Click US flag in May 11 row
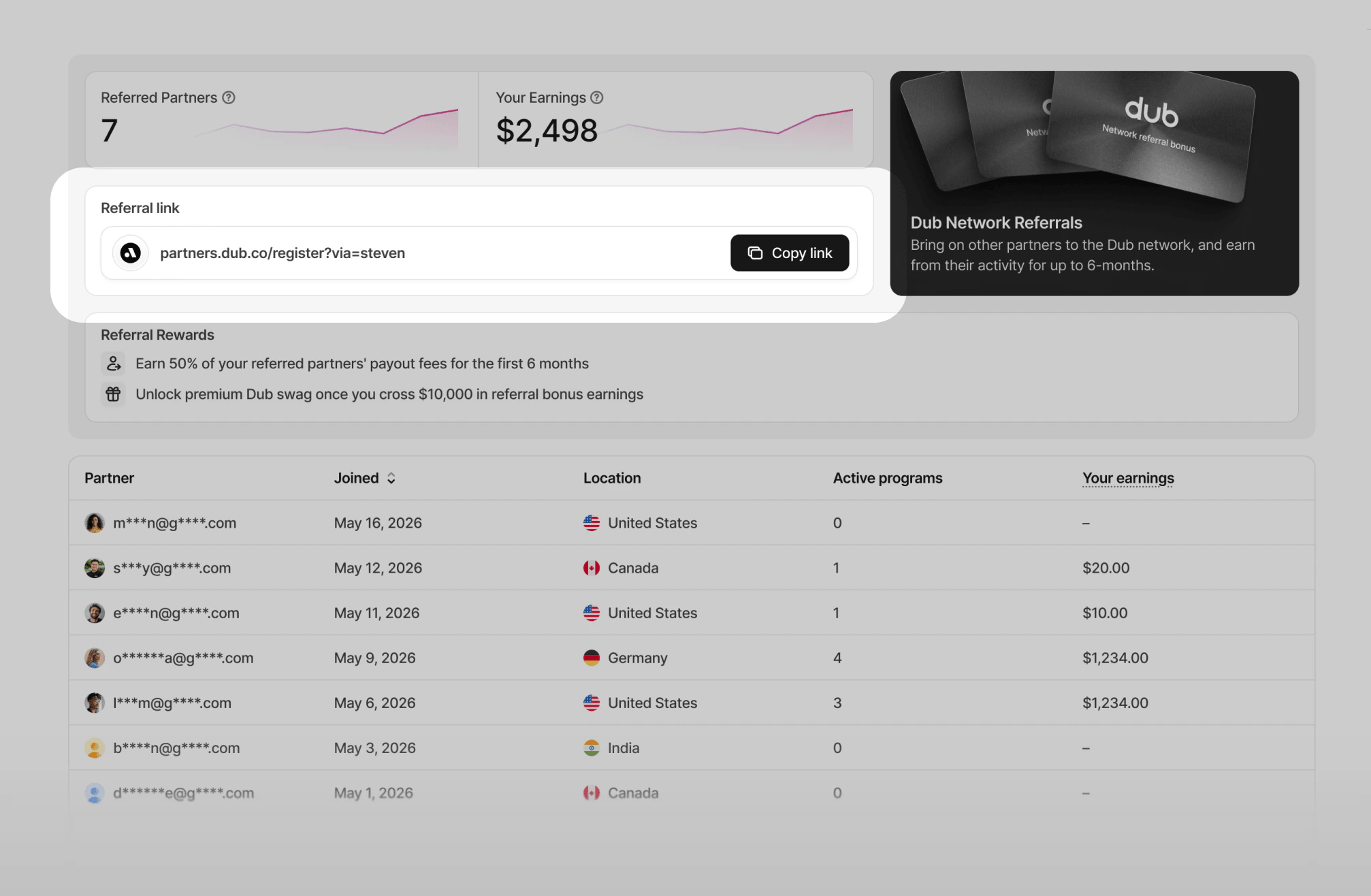The height and width of the screenshot is (896, 1371). [592, 613]
